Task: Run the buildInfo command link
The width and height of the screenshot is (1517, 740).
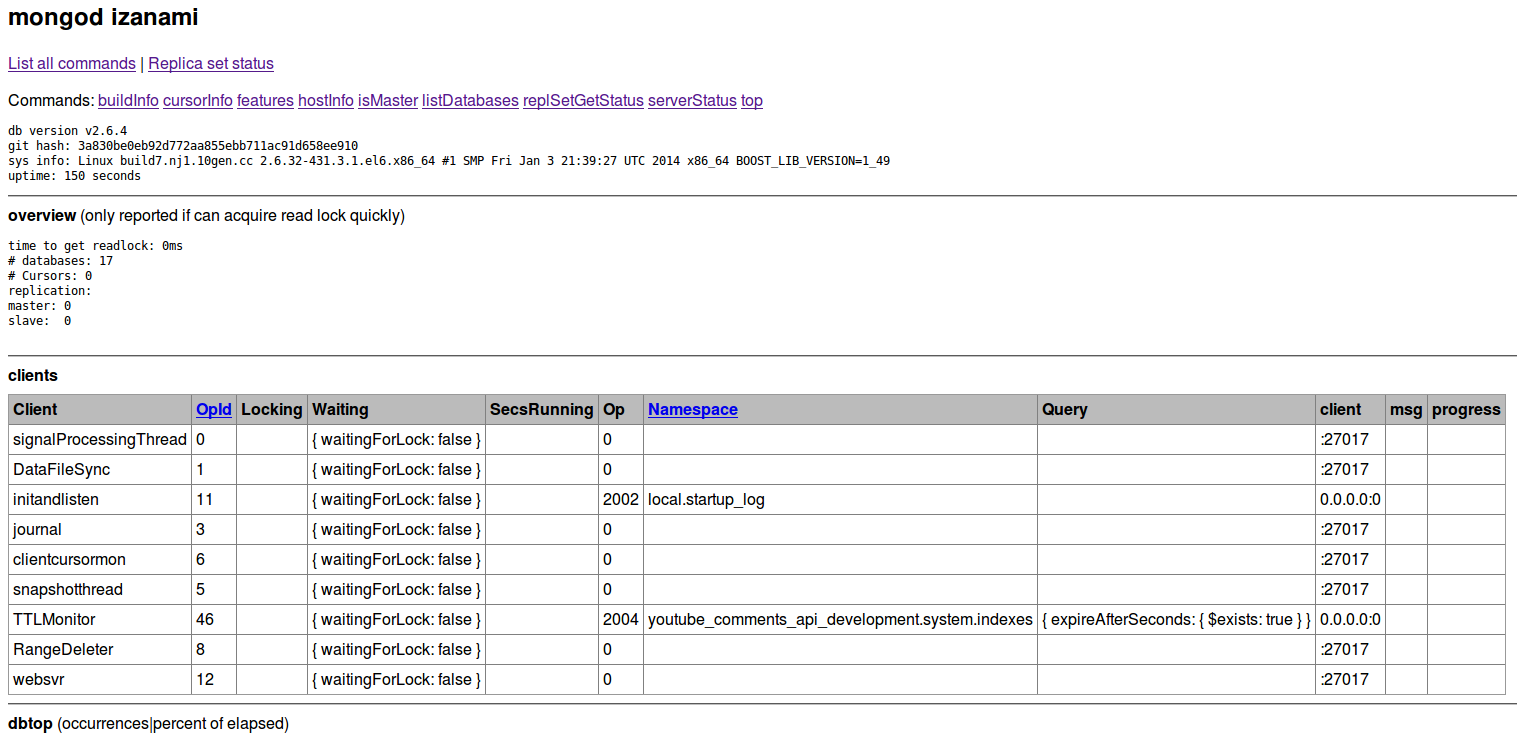Action: (x=128, y=100)
